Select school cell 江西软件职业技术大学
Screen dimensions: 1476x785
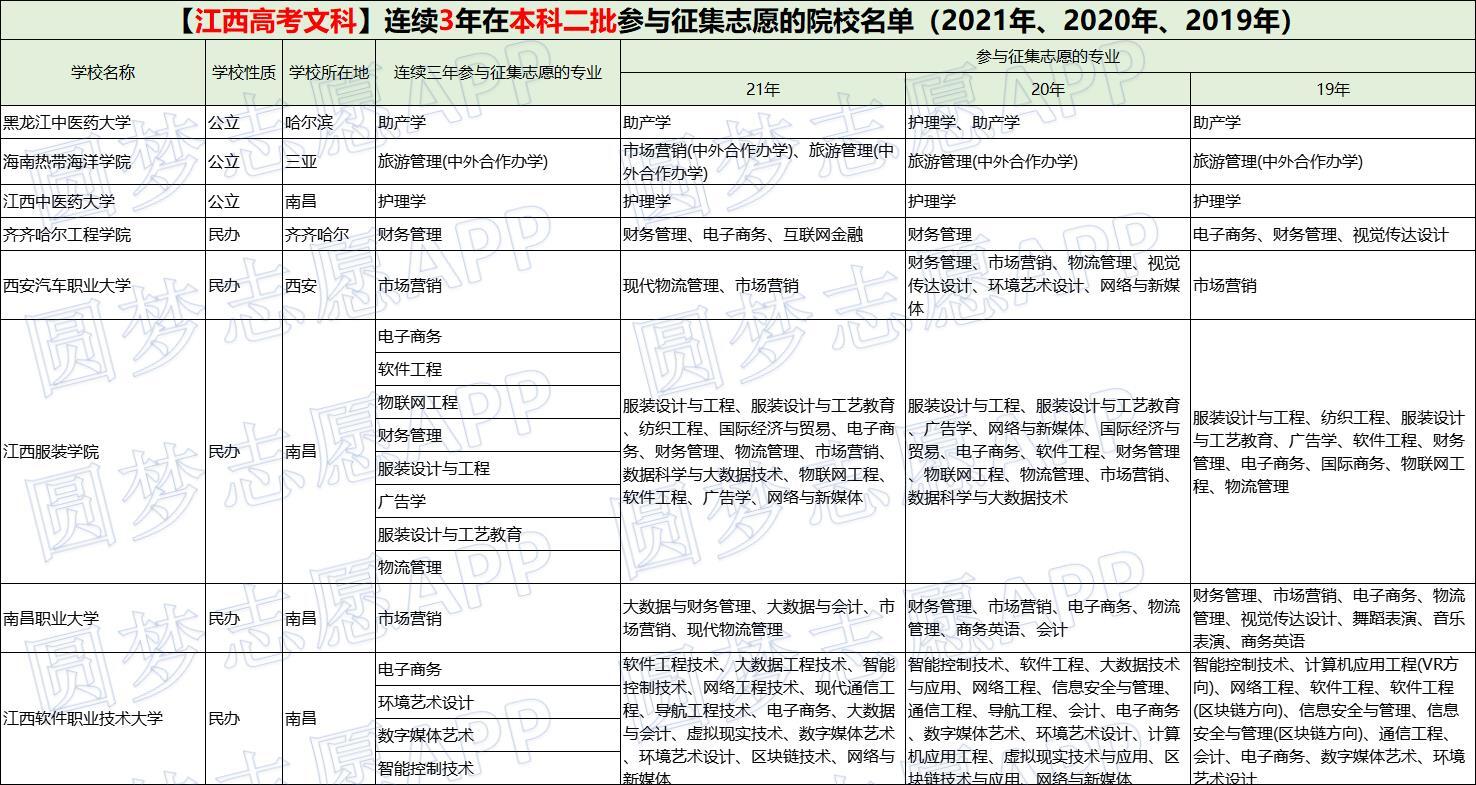pos(103,718)
